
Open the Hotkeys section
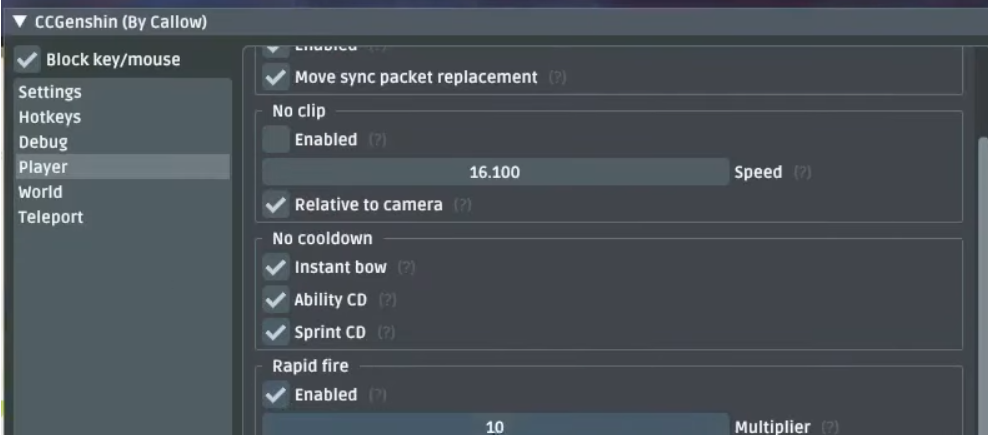[49, 117]
